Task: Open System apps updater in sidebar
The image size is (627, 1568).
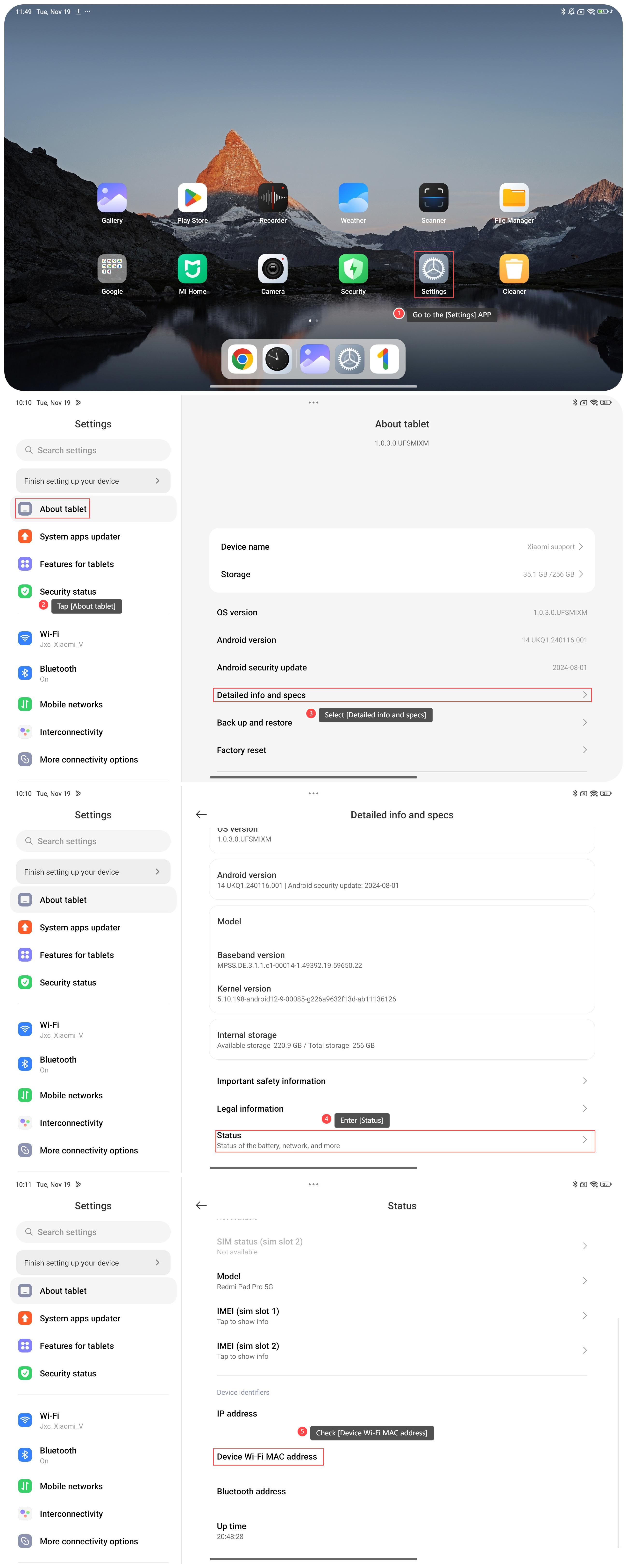Action: tap(80, 536)
